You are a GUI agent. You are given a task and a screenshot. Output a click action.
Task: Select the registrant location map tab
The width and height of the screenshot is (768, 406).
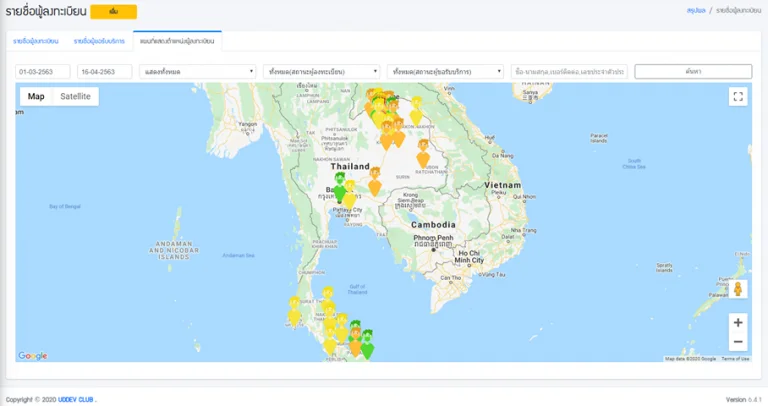tap(177, 41)
